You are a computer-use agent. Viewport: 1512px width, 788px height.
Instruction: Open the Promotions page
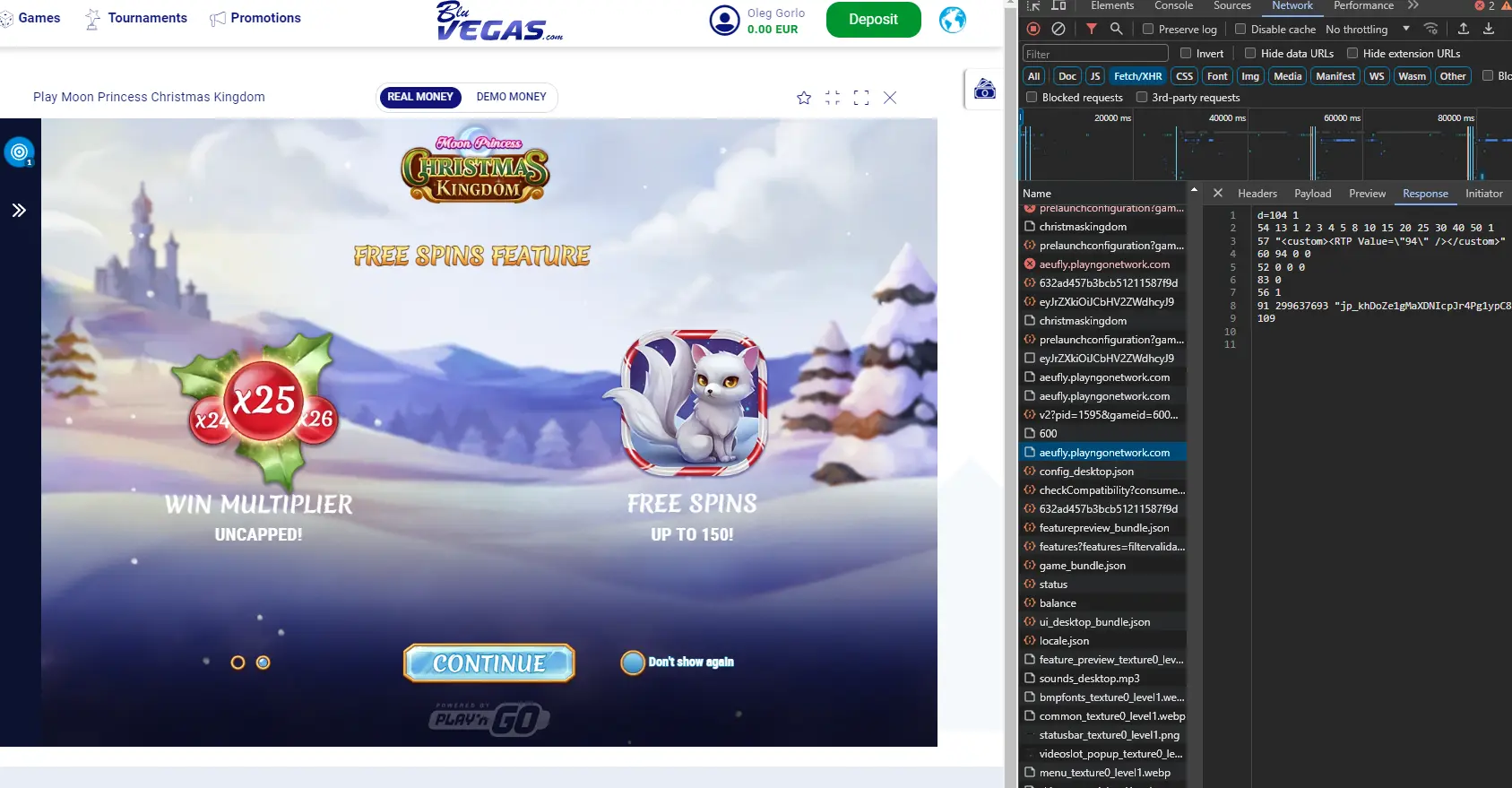tap(255, 18)
